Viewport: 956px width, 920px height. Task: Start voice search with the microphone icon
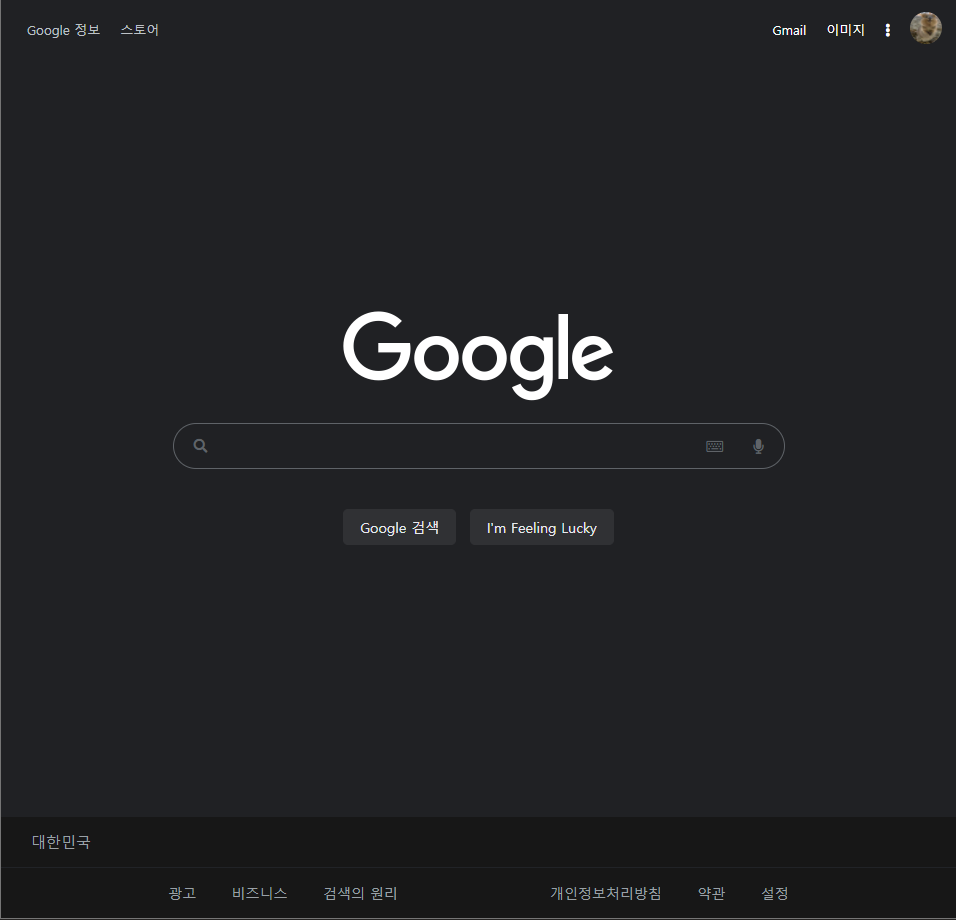click(x=758, y=446)
